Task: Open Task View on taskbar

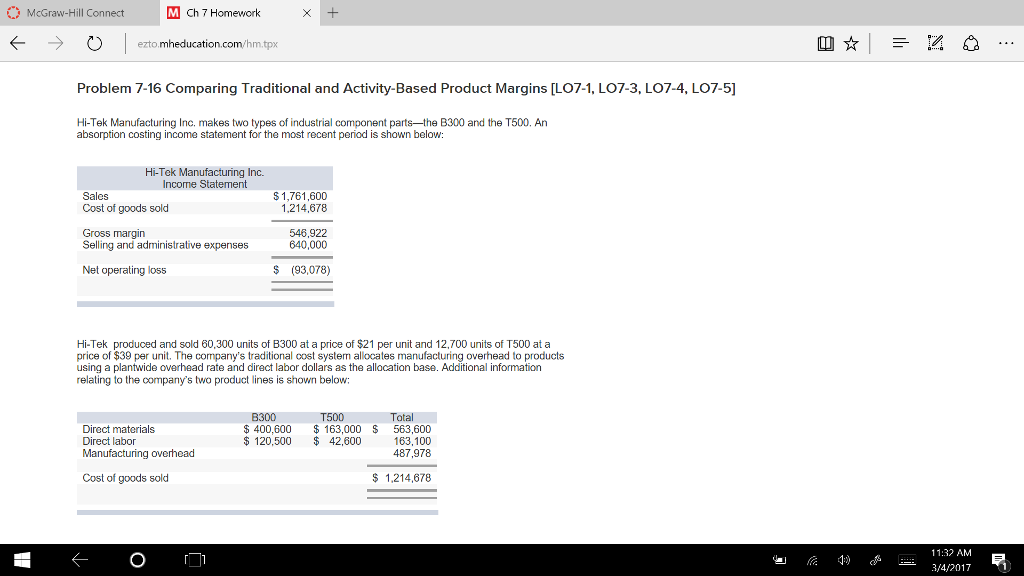Action: click(x=195, y=560)
